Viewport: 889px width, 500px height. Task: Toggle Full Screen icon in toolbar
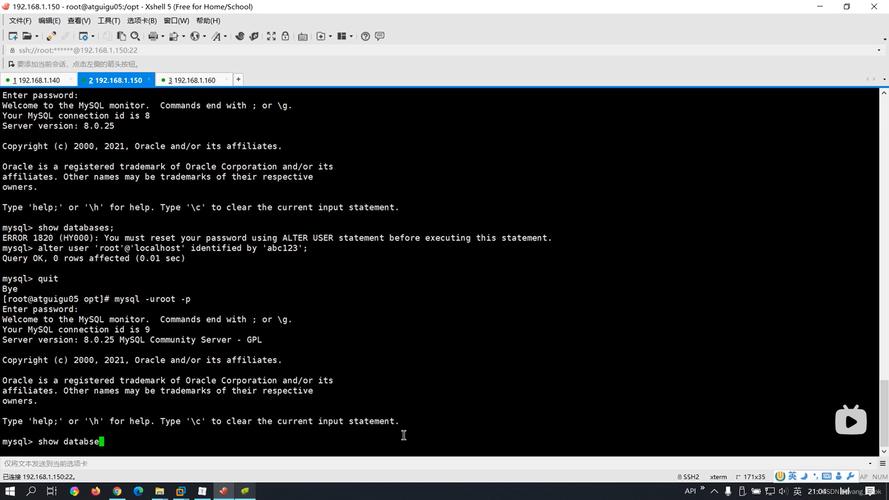click(x=271, y=36)
